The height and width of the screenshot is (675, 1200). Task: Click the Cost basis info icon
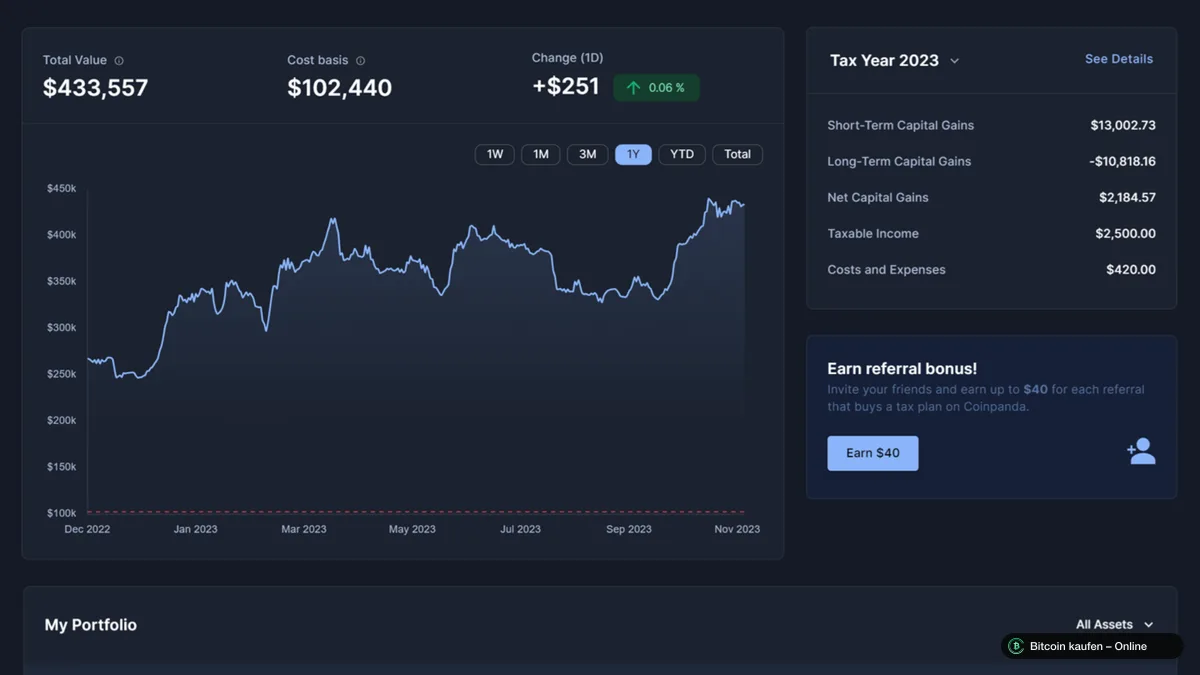[361, 61]
